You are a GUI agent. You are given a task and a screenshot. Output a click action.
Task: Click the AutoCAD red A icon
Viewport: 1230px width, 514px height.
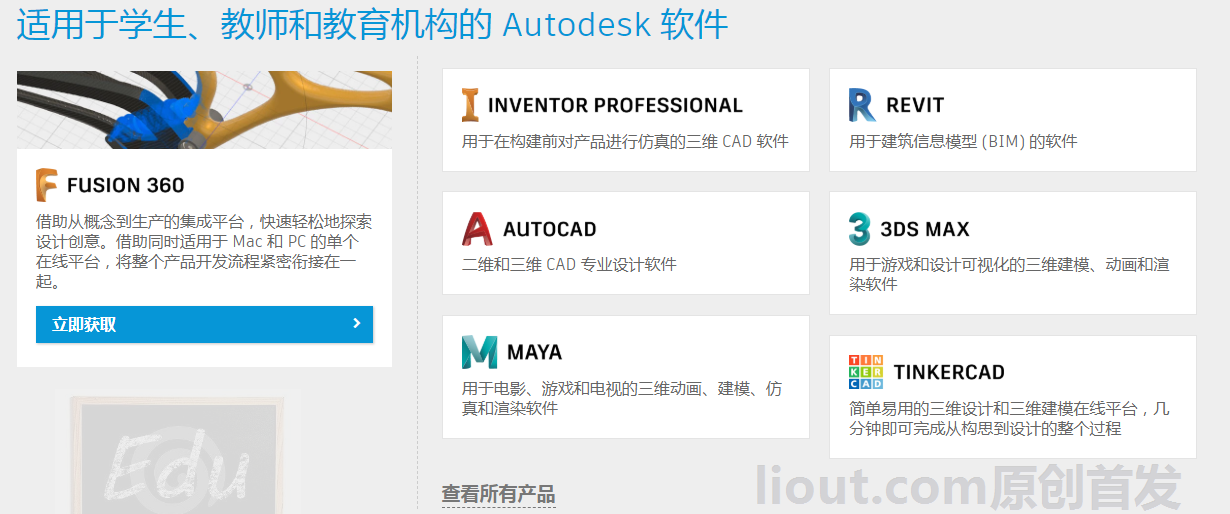point(477,229)
